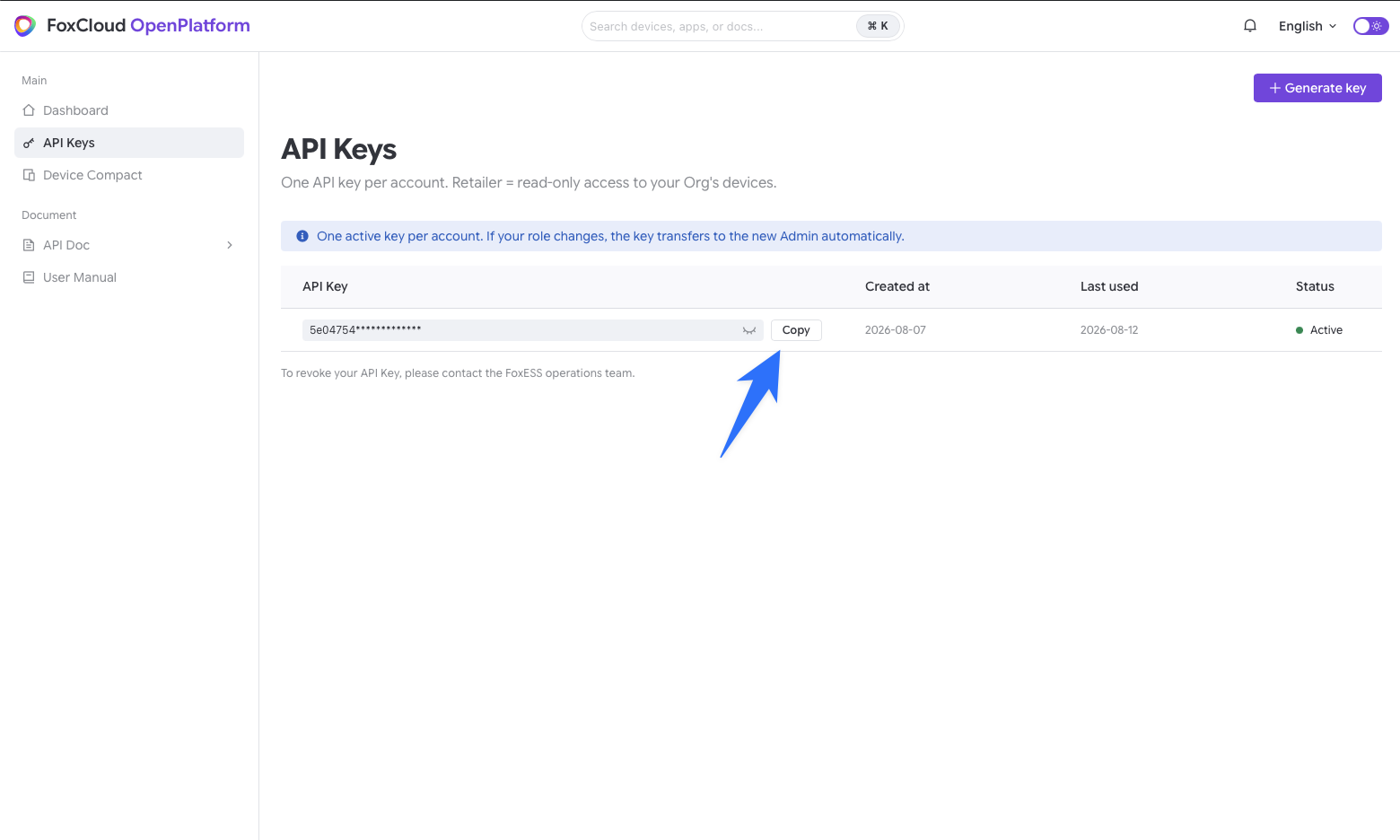Click the API Keys key icon
Image resolution: width=1400 pixels, height=840 pixels.
click(x=29, y=143)
